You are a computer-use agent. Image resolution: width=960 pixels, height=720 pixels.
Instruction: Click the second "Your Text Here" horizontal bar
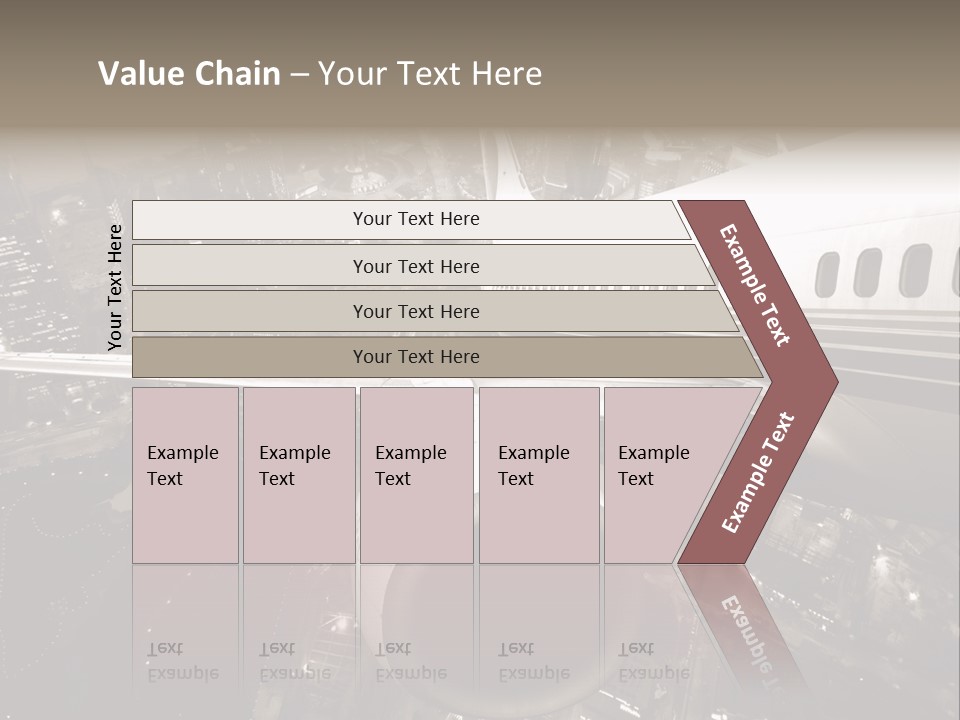[x=422, y=266]
